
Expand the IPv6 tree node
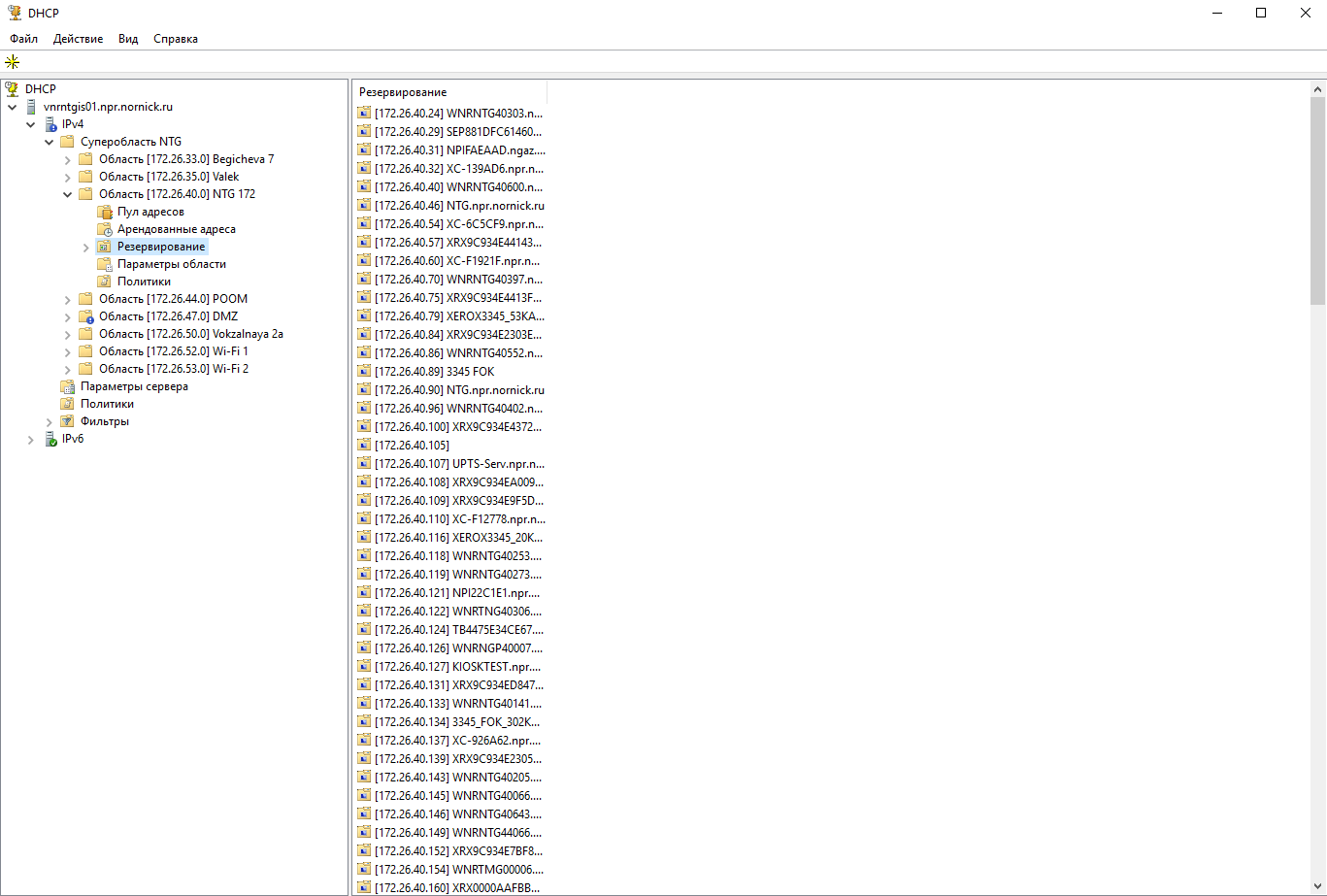[x=31, y=440]
